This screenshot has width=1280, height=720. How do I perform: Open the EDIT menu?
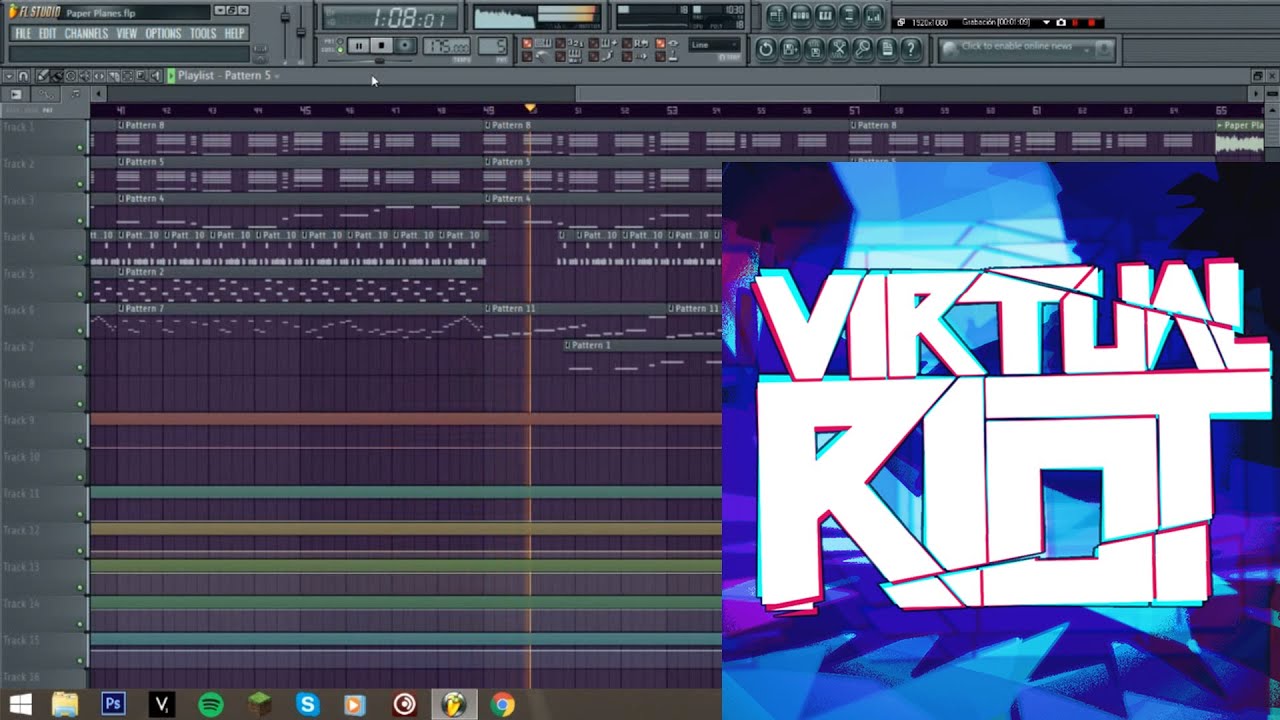pos(48,33)
